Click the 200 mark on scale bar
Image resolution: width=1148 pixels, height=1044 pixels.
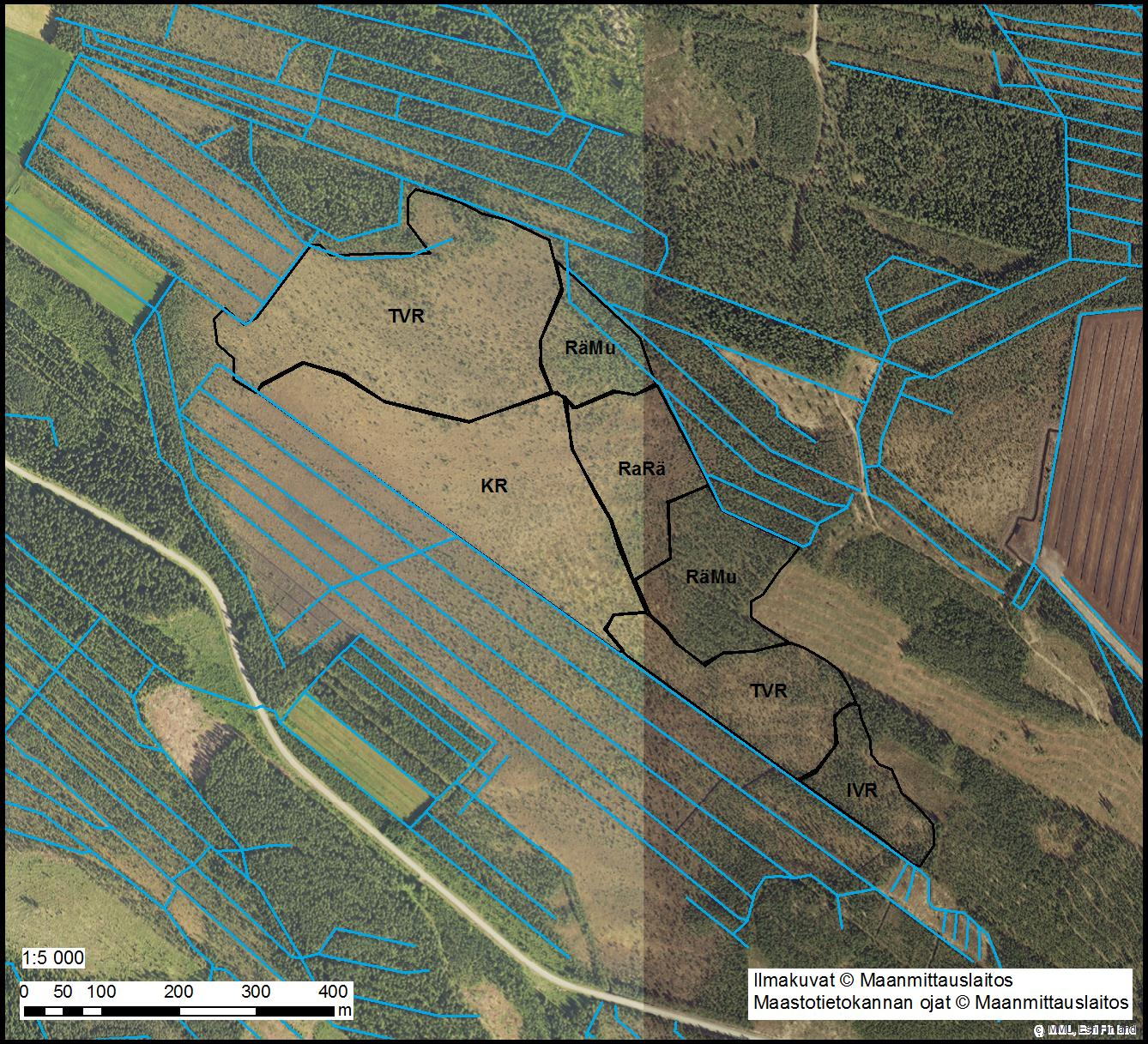(178, 992)
